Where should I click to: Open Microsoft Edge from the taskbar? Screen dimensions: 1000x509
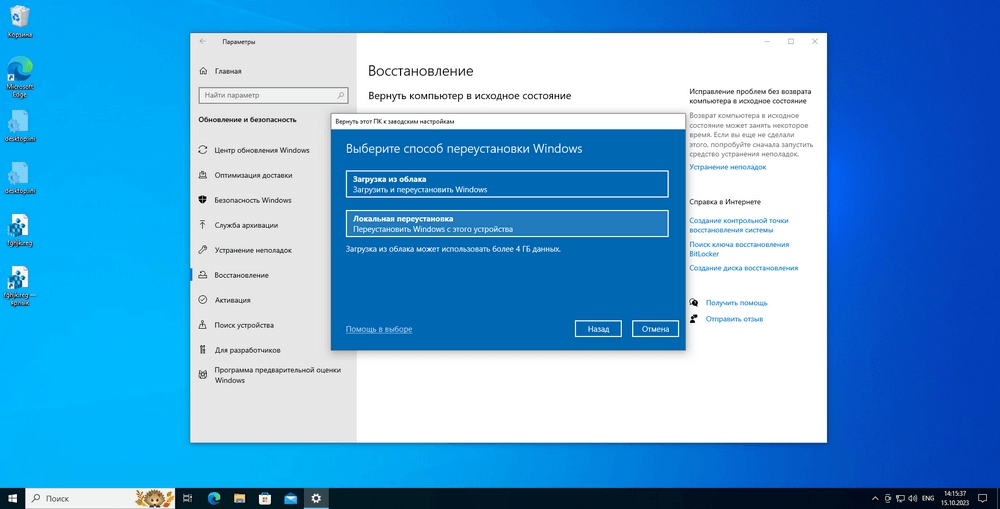213,498
